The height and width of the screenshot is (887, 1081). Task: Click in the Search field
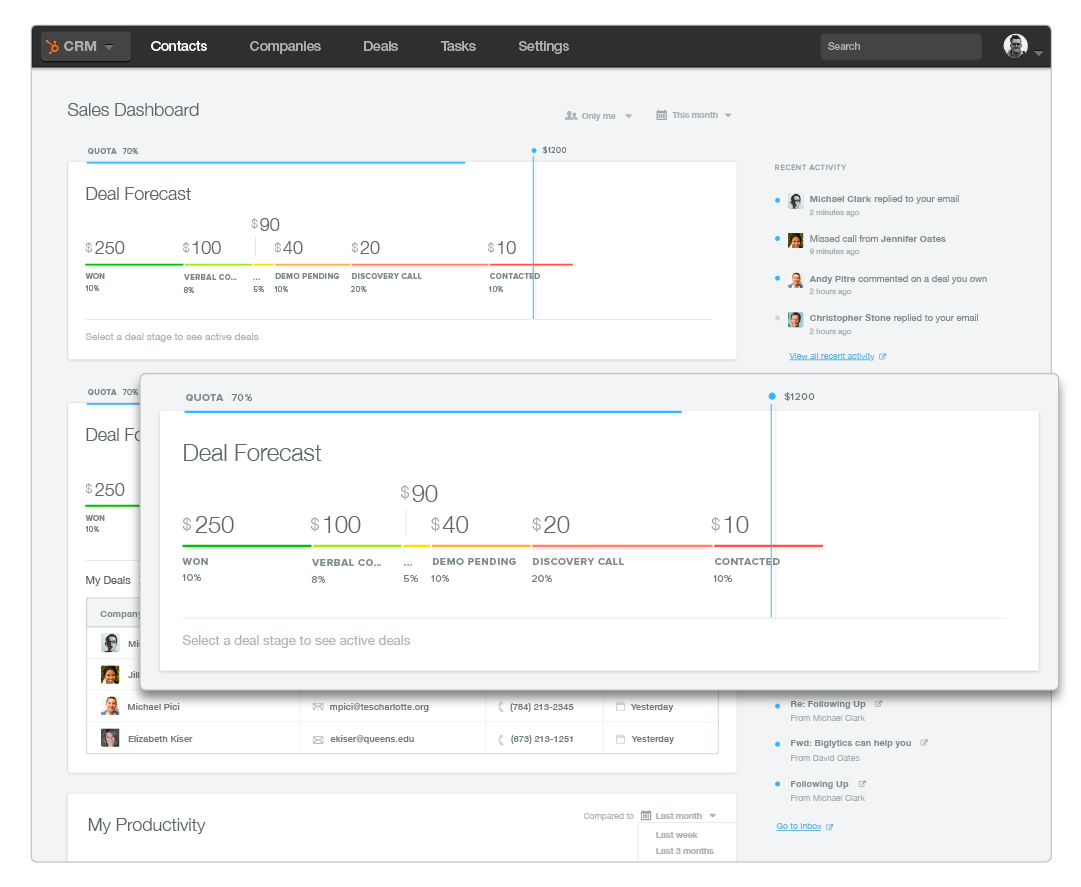coord(900,46)
